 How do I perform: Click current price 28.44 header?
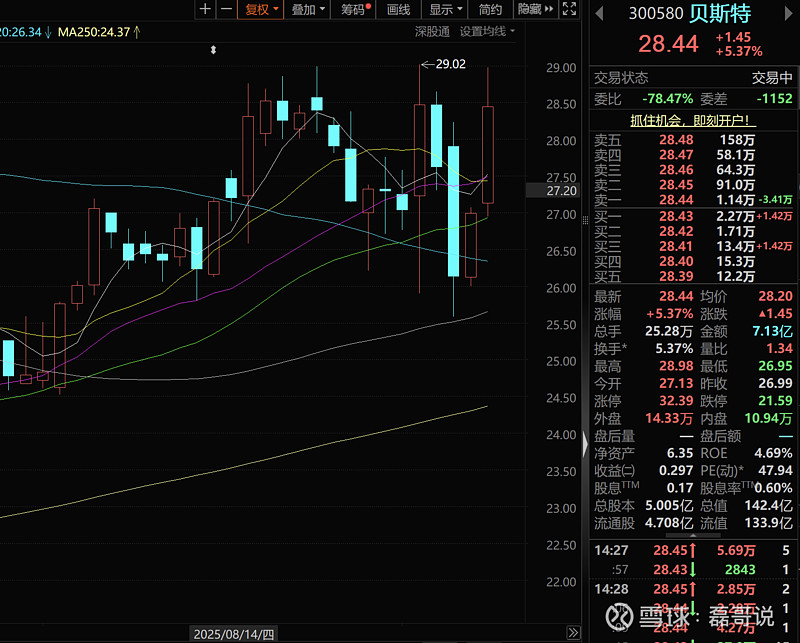pos(668,44)
